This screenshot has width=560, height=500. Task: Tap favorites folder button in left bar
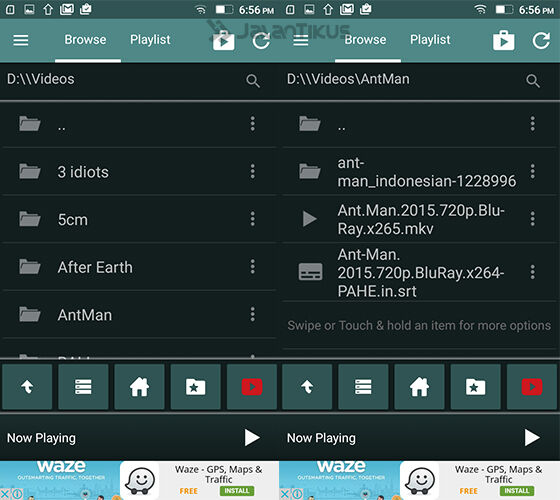195,387
